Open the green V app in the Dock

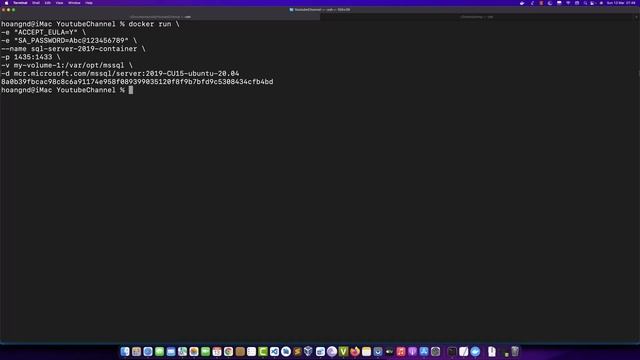pos(343,351)
